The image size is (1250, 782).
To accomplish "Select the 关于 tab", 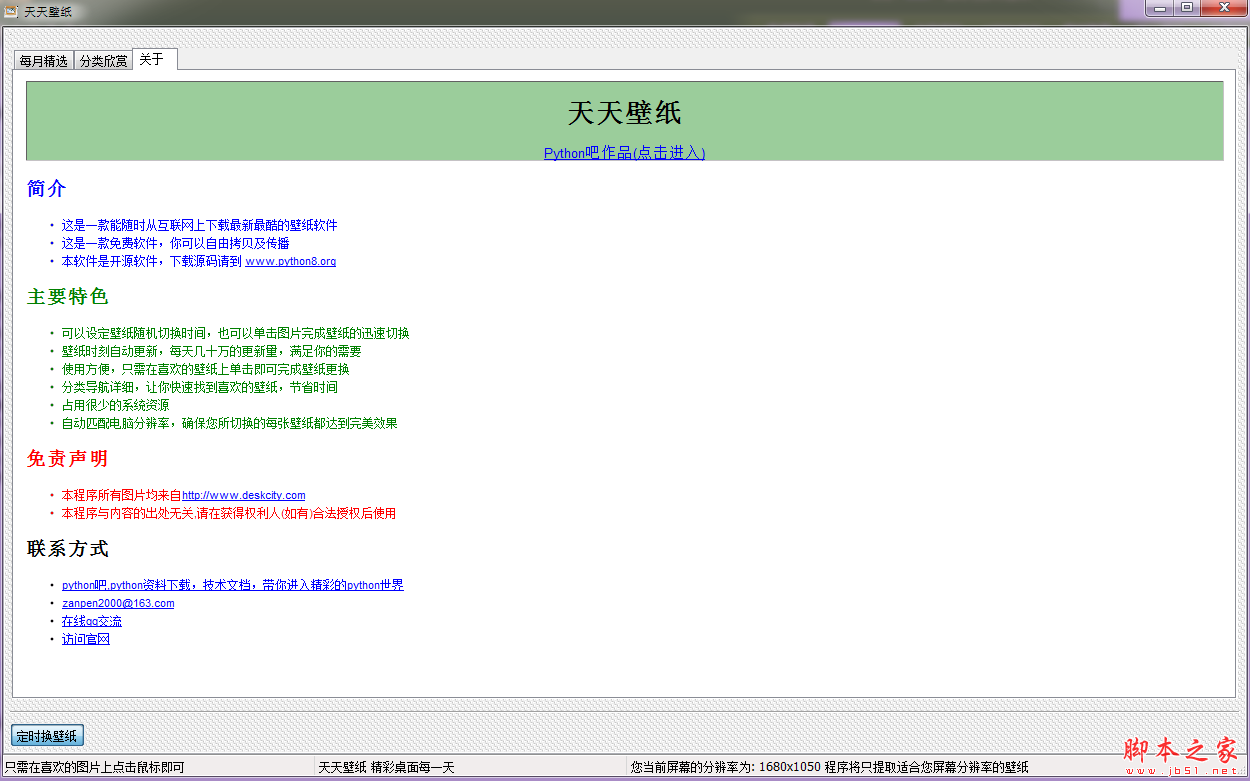I will (x=152, y=60).
